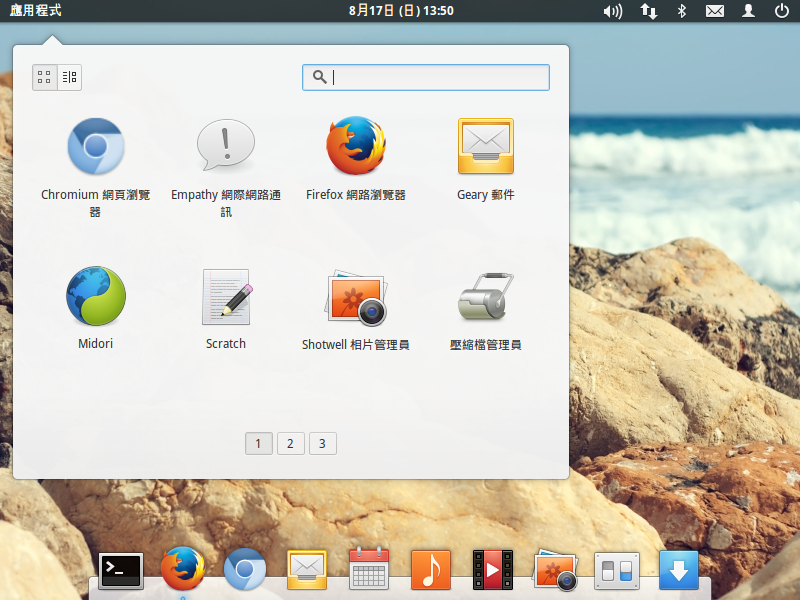The height and width of the screenshot is (600, 800).
Task: Open Calendar from the dock
Action: coord(369,568)
